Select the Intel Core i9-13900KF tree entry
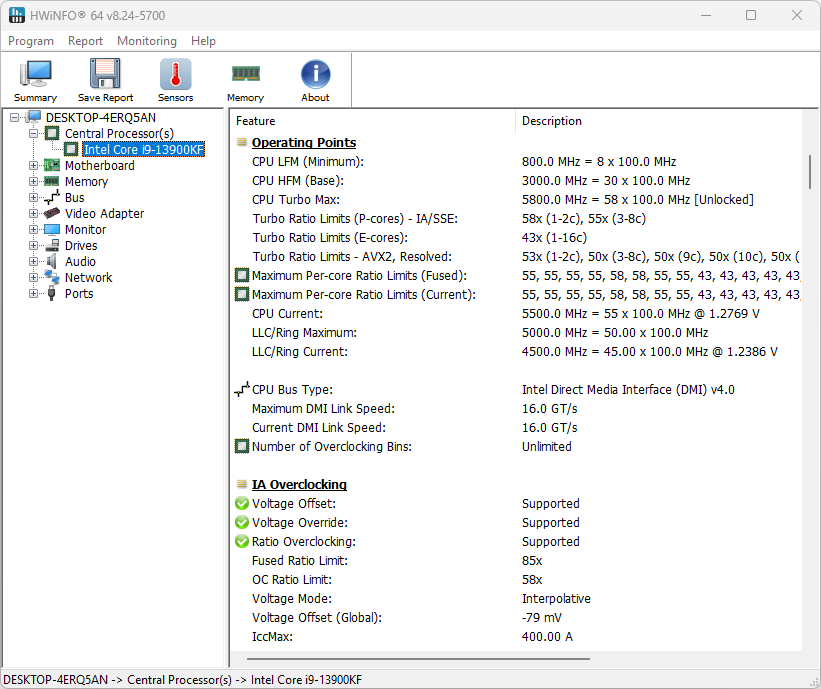Image resolution: width=821 pixels, height=689 pixels. [143, 149]
